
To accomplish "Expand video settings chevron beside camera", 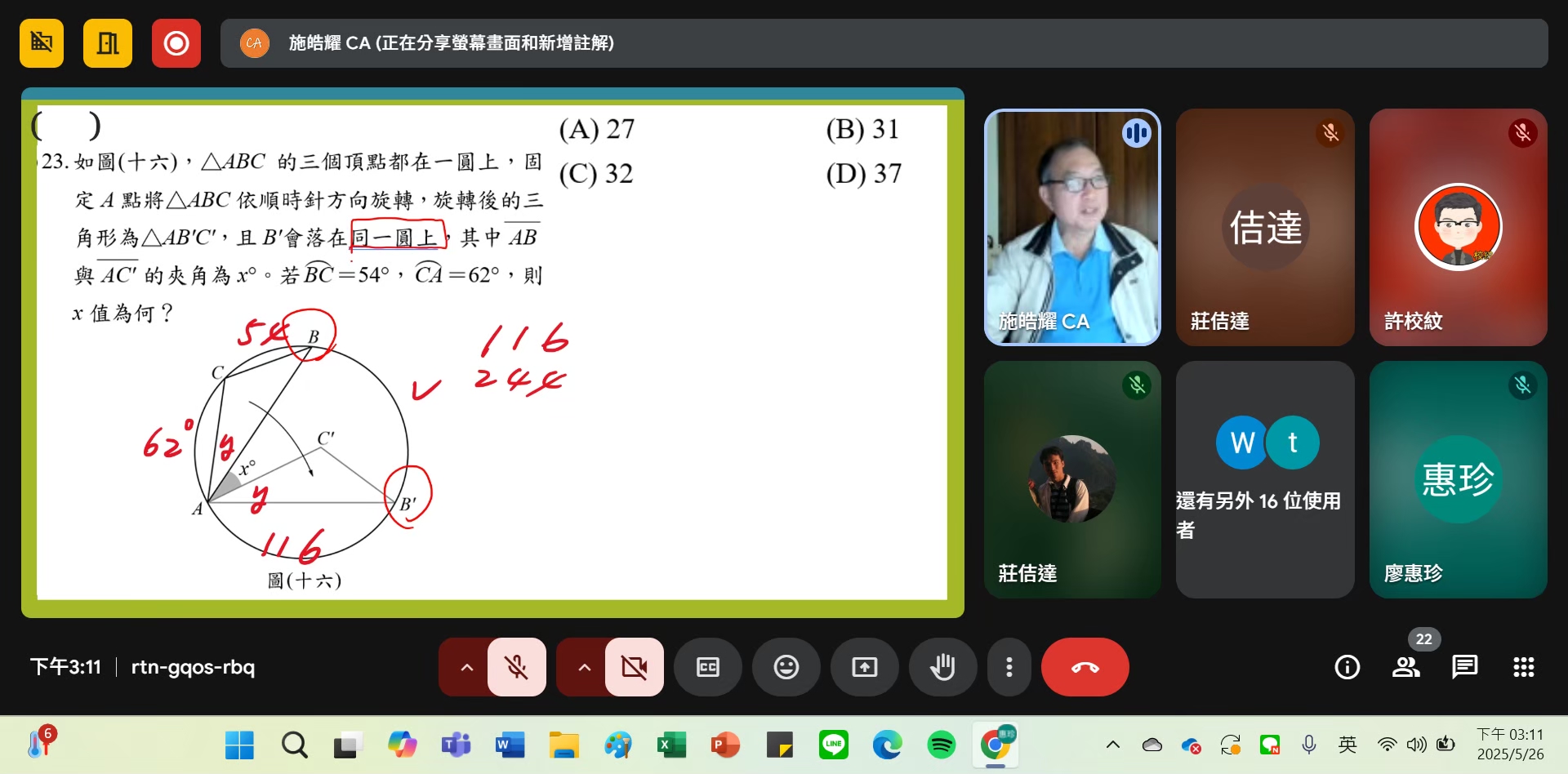I will [x=584, y=667].
